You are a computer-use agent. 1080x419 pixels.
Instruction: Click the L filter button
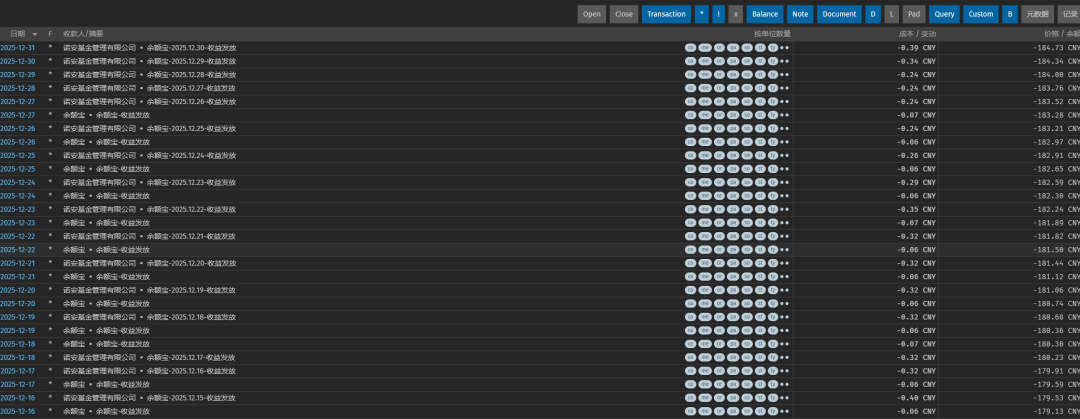[x=893, y=14]
